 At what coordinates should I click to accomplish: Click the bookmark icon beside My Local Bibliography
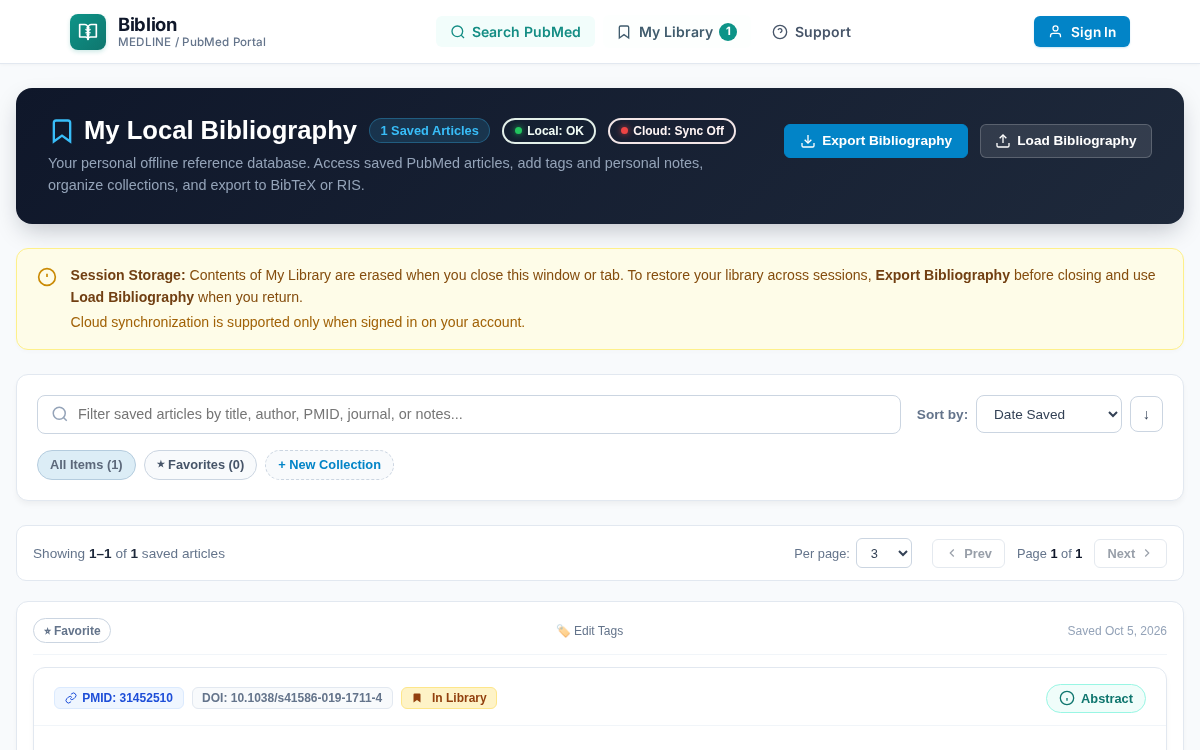pos(62,131)
